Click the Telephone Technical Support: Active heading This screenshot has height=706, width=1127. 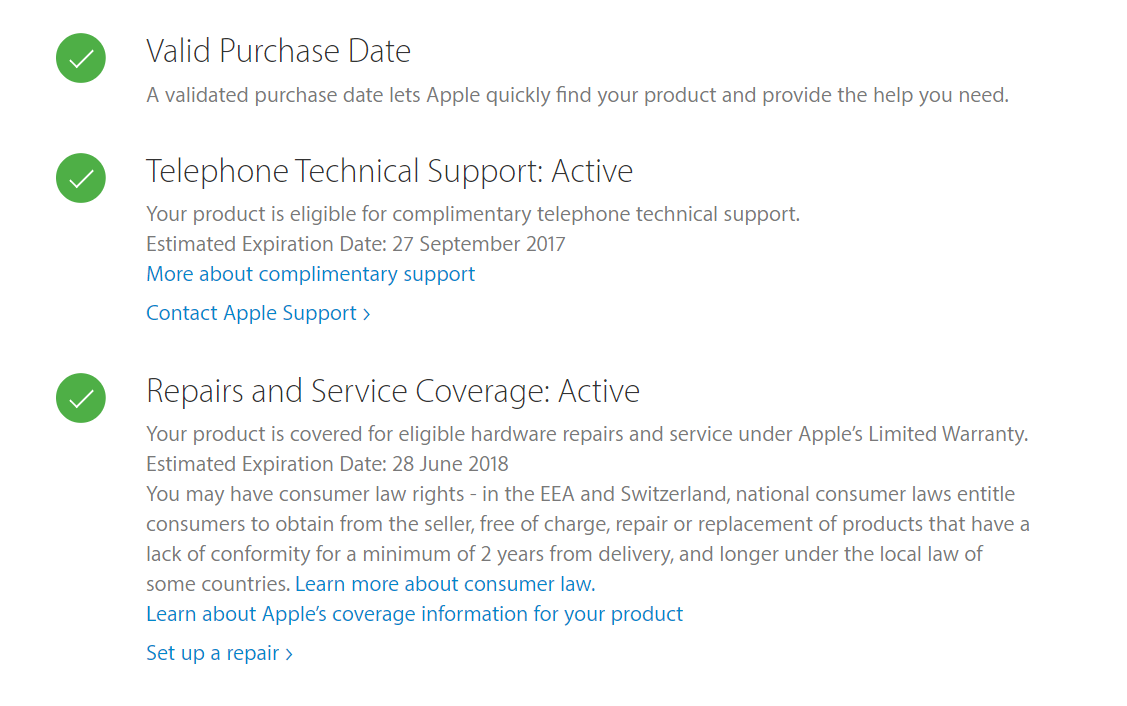coord(389,171)
